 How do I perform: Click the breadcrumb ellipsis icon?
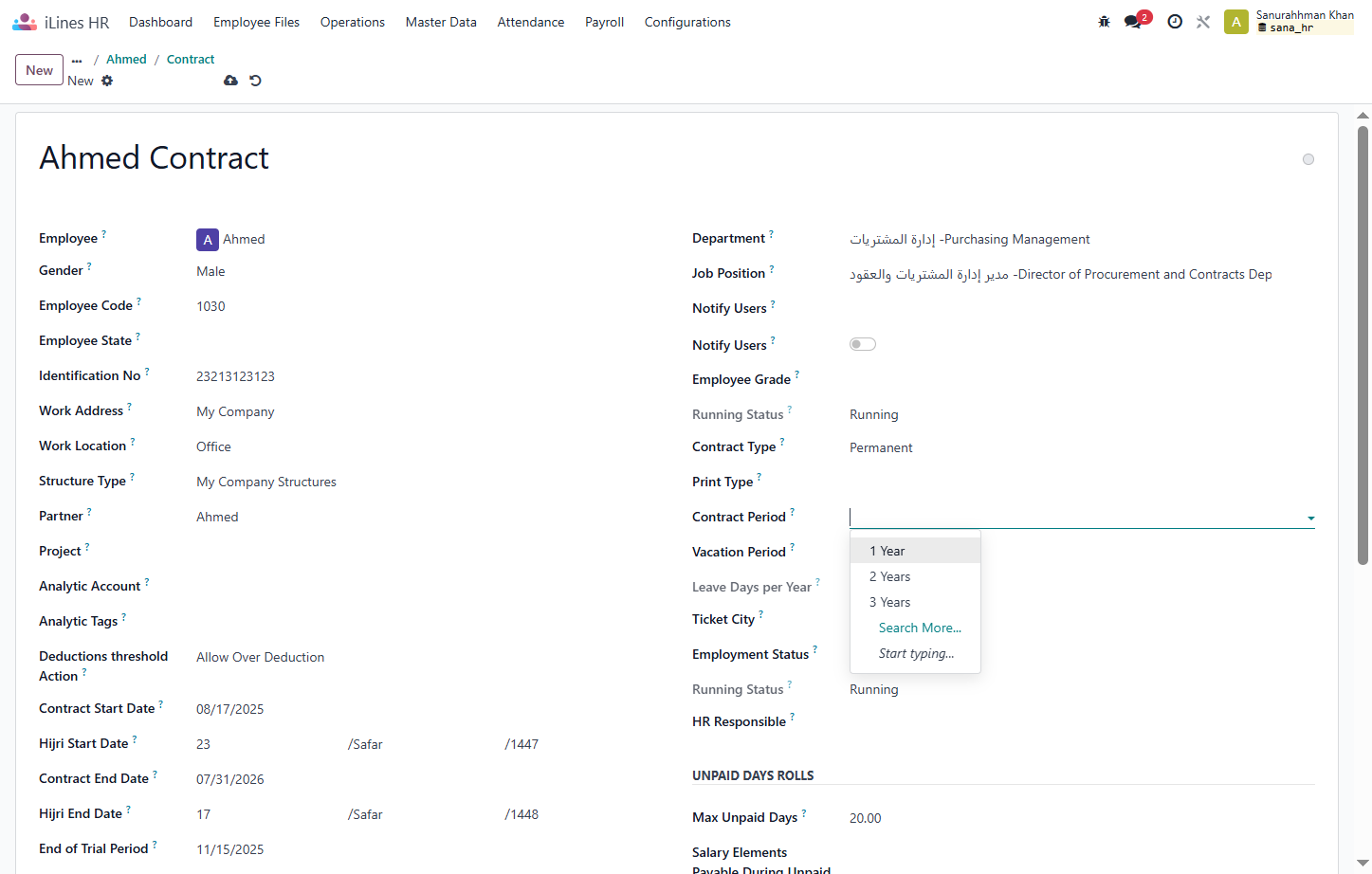tap(77, 60)
